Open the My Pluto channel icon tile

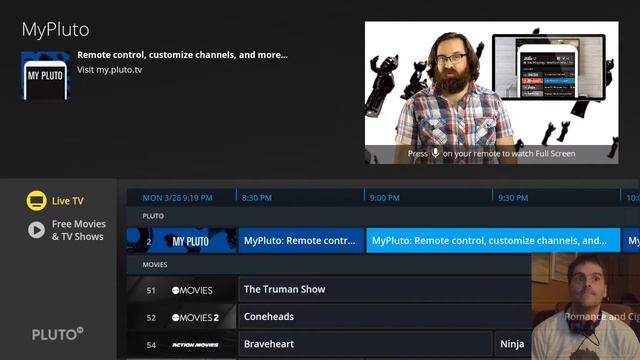click(x=45, y=76)
